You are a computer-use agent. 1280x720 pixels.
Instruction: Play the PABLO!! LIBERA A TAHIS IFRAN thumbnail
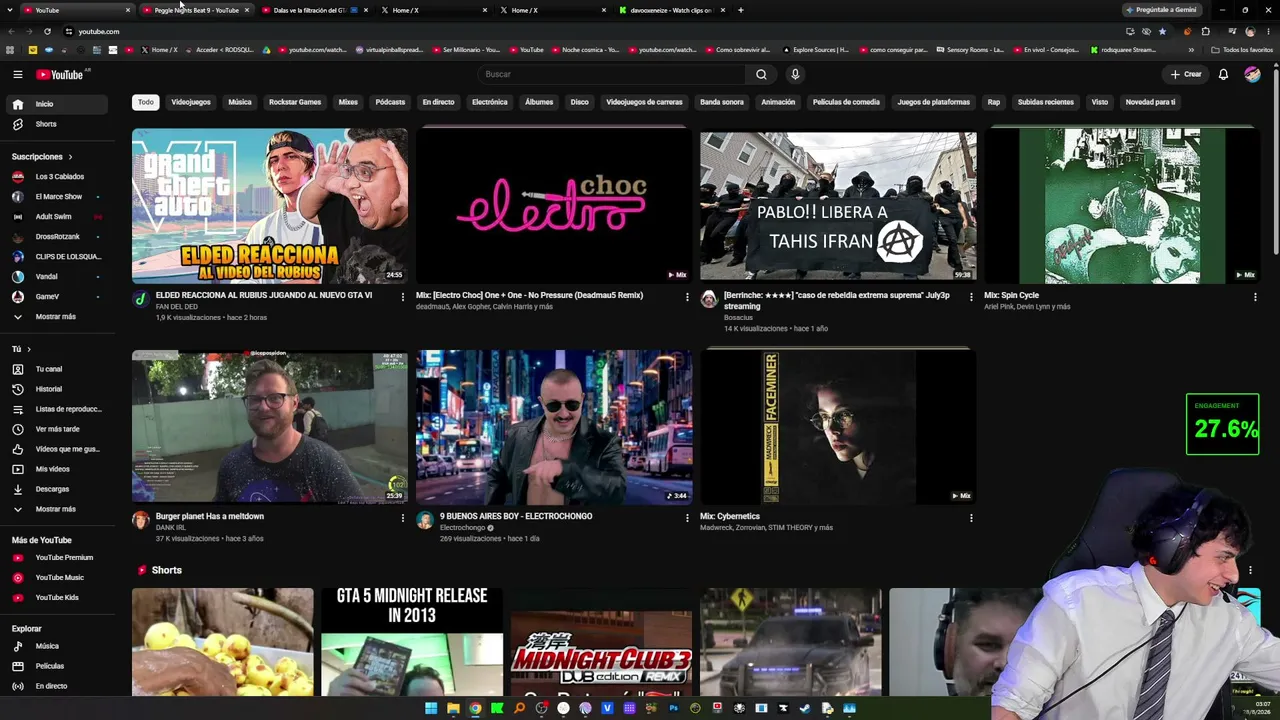tap(838, 206)
